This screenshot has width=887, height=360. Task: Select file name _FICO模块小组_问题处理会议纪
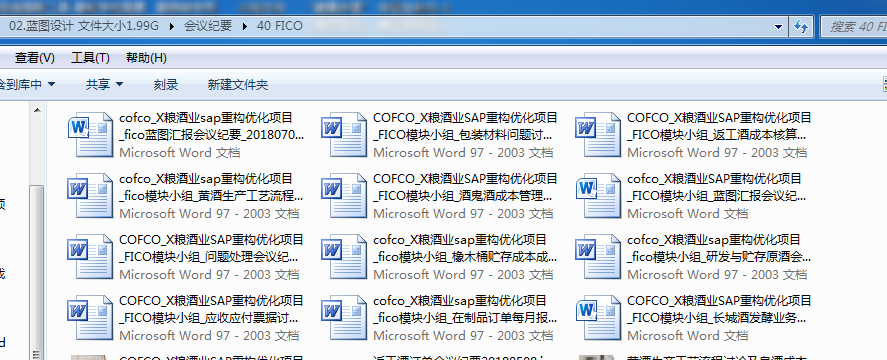pos(209,257)
